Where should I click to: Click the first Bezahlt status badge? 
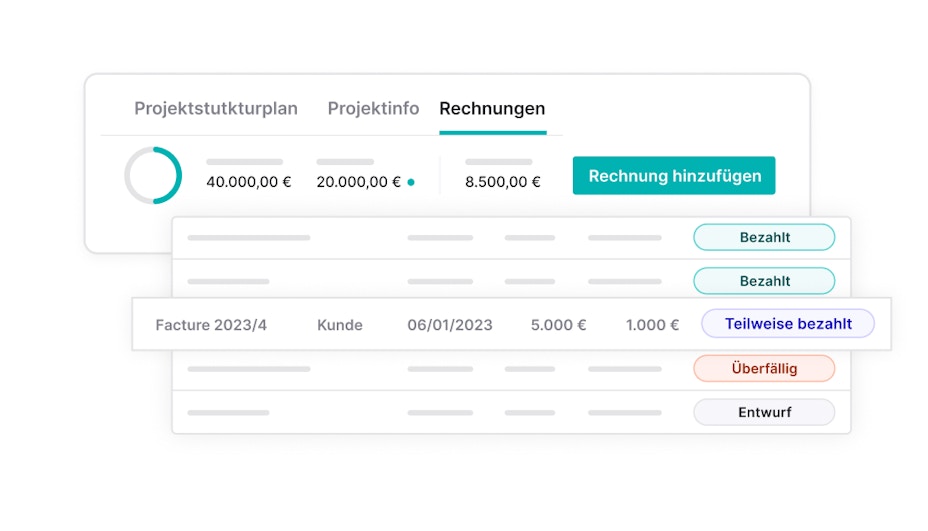764,238
